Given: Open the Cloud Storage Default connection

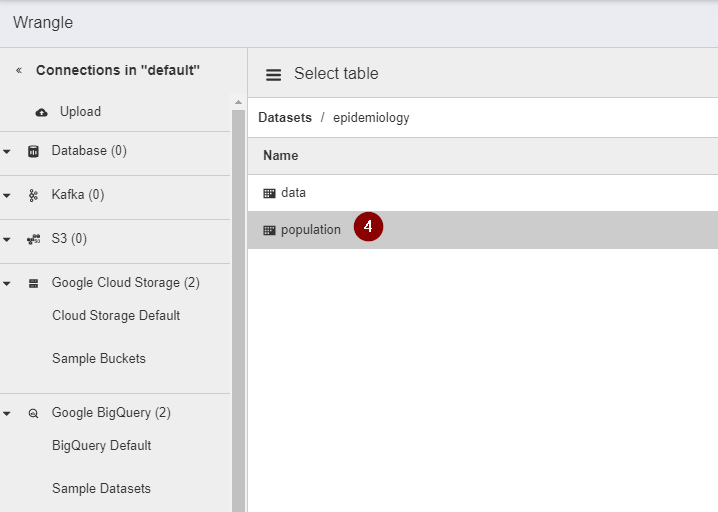Looking at the screenshot, I should [116, 316].
